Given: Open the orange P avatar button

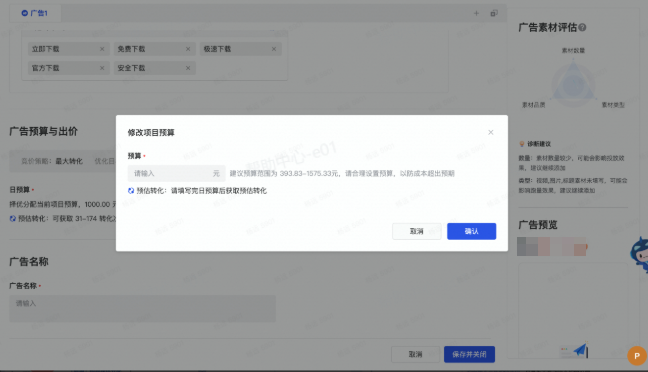Looking at the screenshot, I should [637, 355].
